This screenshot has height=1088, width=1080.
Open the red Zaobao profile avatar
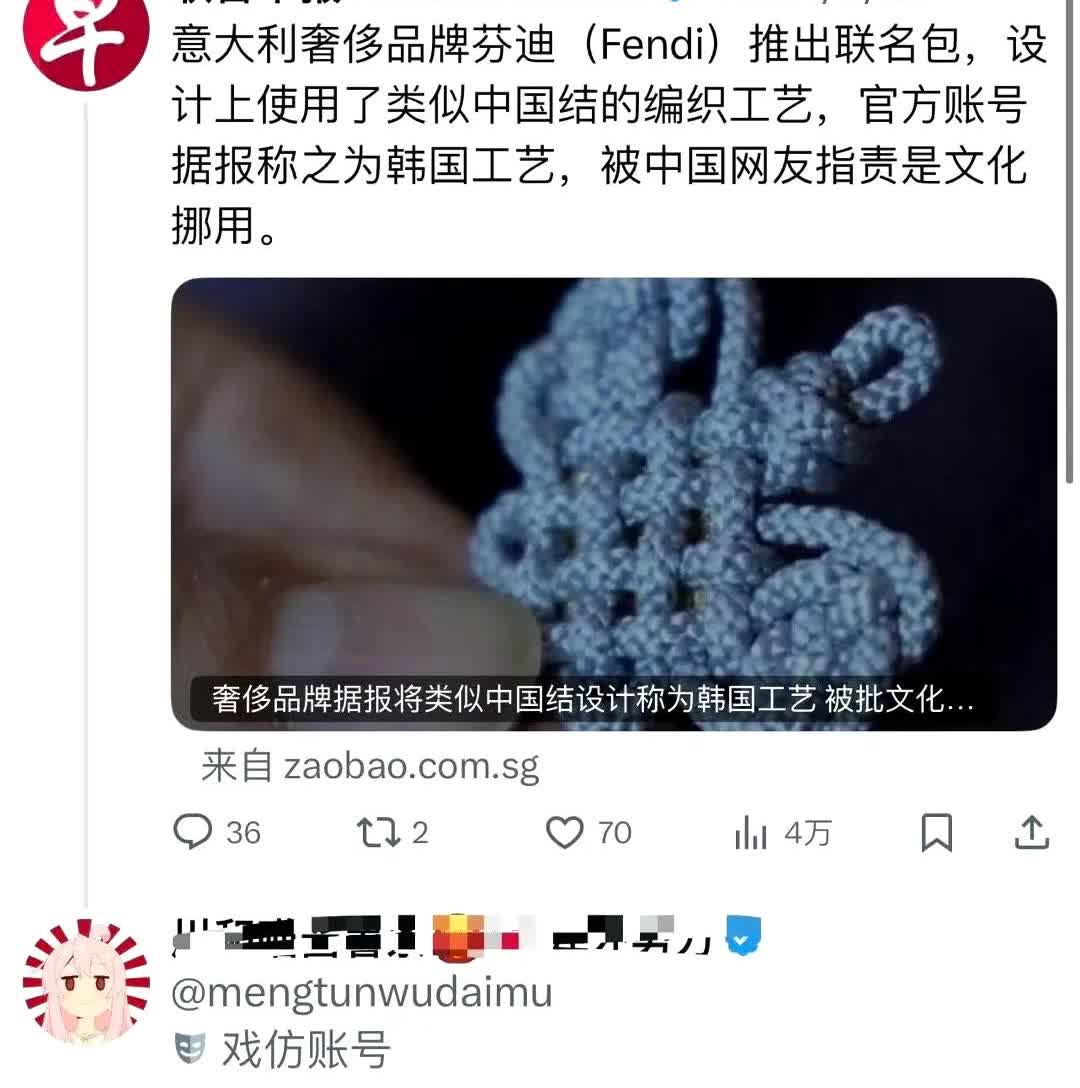(86, 38)
